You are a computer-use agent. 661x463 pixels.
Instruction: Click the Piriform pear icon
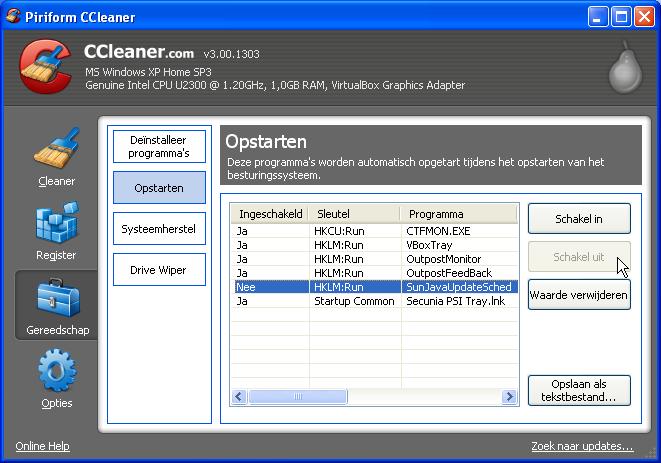coord(625,67)
